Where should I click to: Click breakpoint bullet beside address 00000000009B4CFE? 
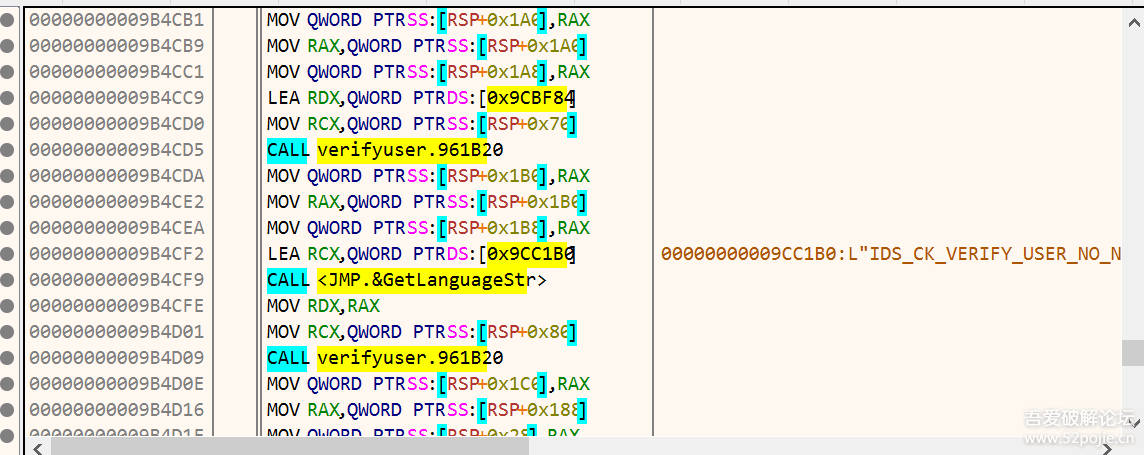tap(8, 306)
